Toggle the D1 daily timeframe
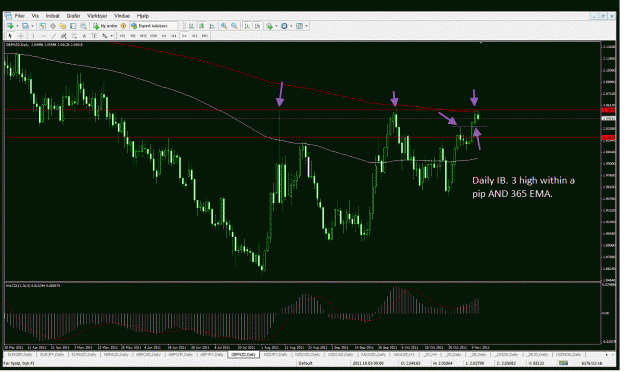The image size is (625, 372). point(184,36)
